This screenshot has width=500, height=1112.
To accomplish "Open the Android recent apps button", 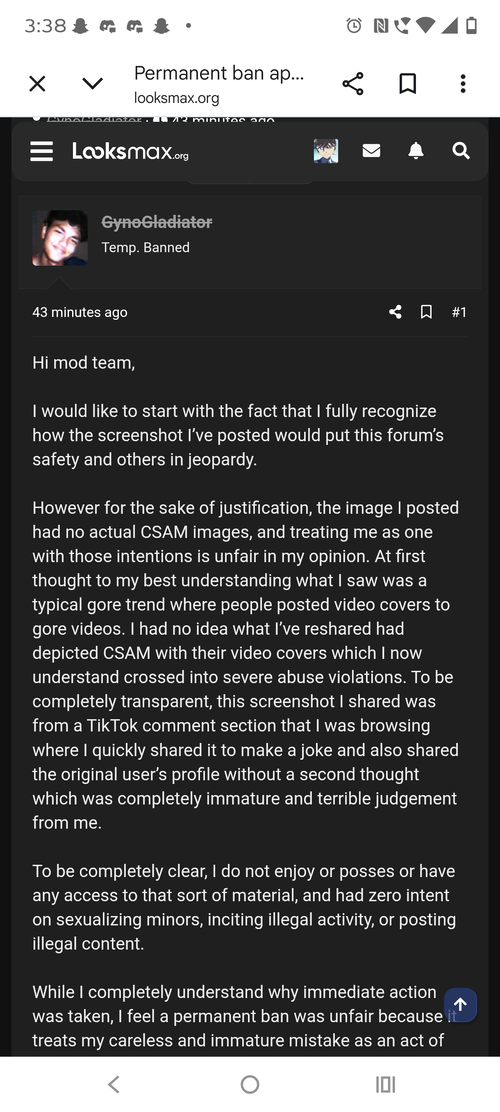I will click(x=385, y=1084).
